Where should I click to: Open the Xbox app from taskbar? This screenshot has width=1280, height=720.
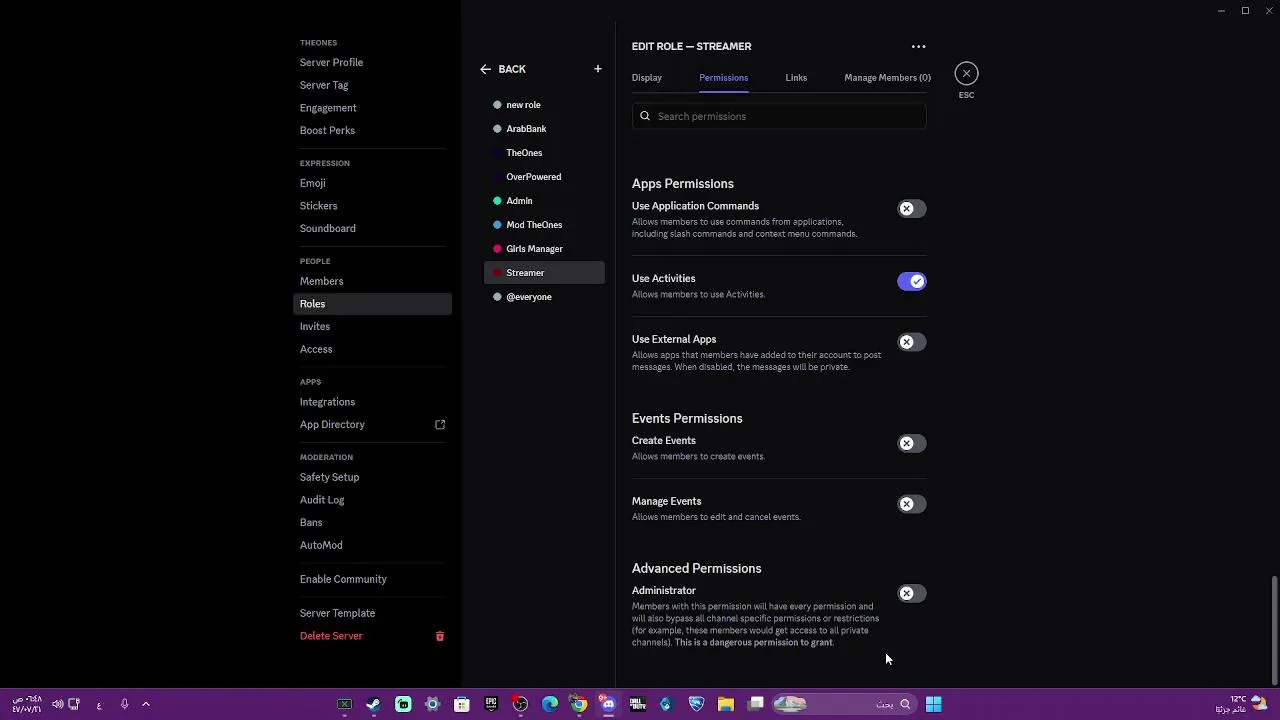(344, 704)
